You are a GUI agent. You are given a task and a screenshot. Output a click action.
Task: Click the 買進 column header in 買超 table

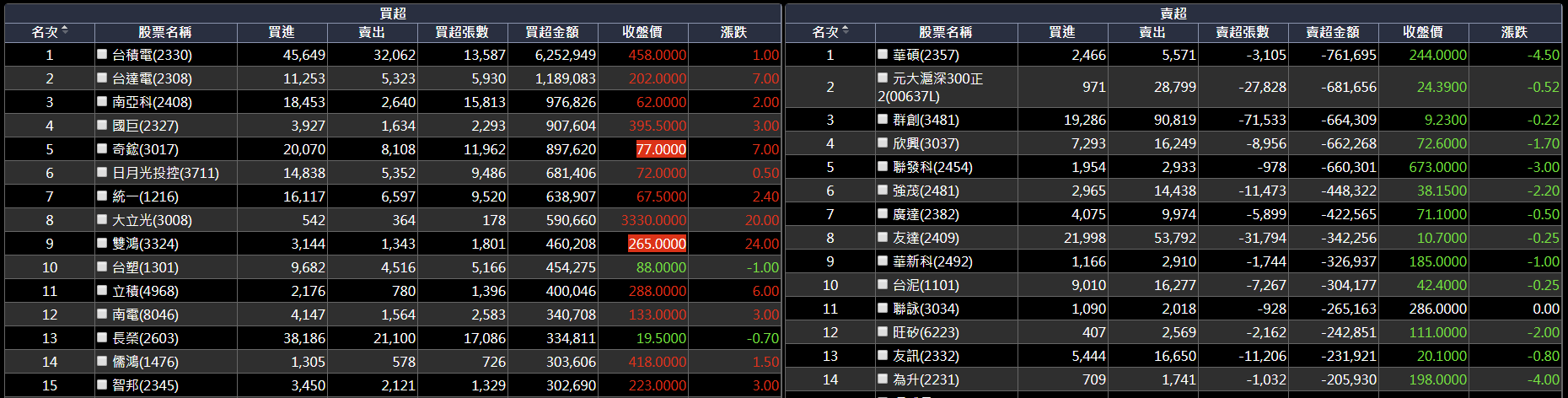pos(282,32)
